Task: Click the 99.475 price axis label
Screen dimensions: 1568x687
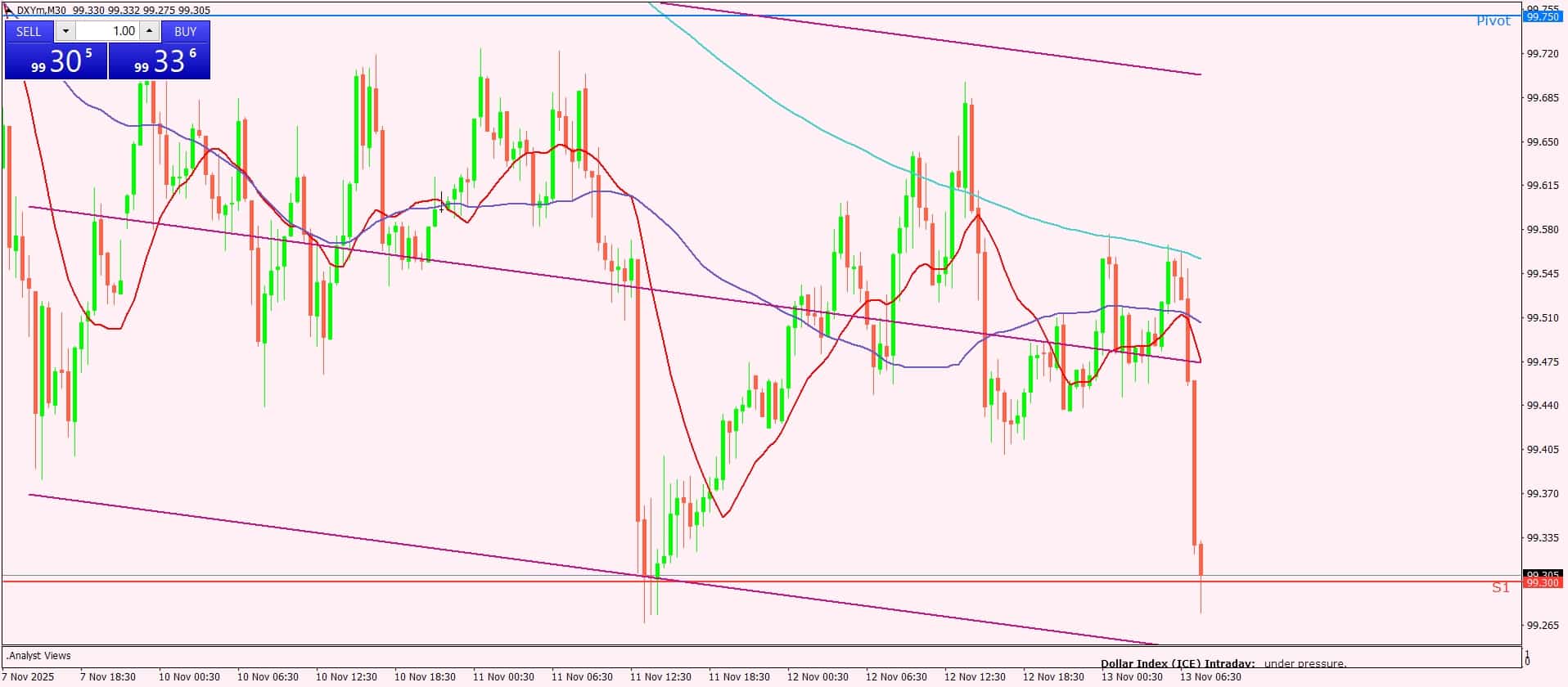Action: (1543, 362)
